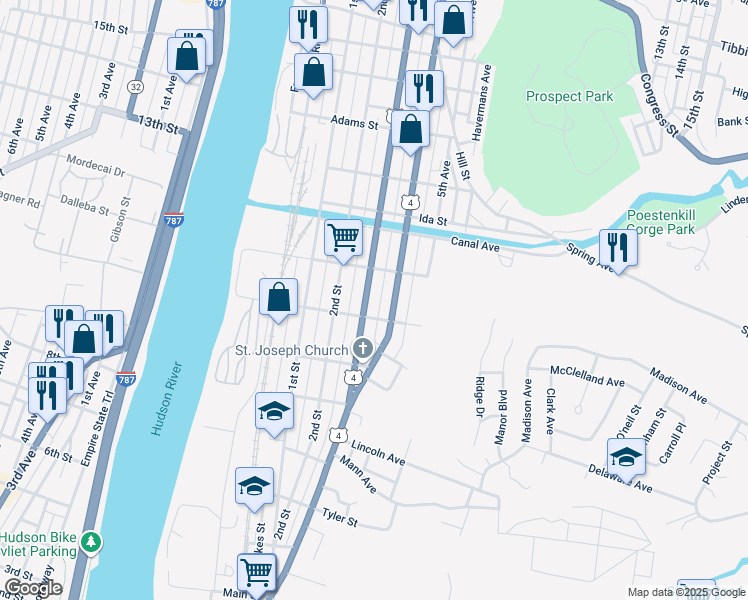The image size is (748, 600).
Task: Select restaurant marker north of Adams St
Action: click(x=425, y=91)
